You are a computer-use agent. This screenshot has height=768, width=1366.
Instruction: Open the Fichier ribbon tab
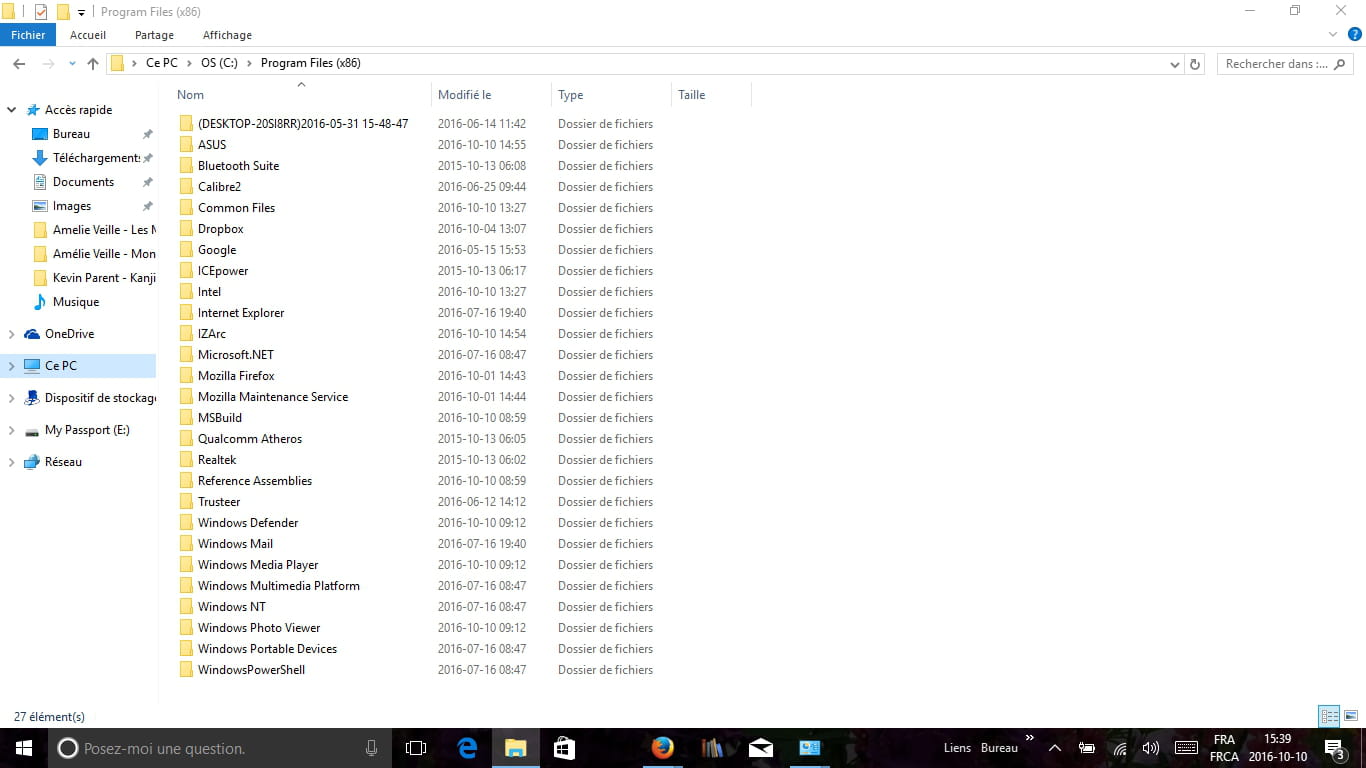click(x=28, y=35)
